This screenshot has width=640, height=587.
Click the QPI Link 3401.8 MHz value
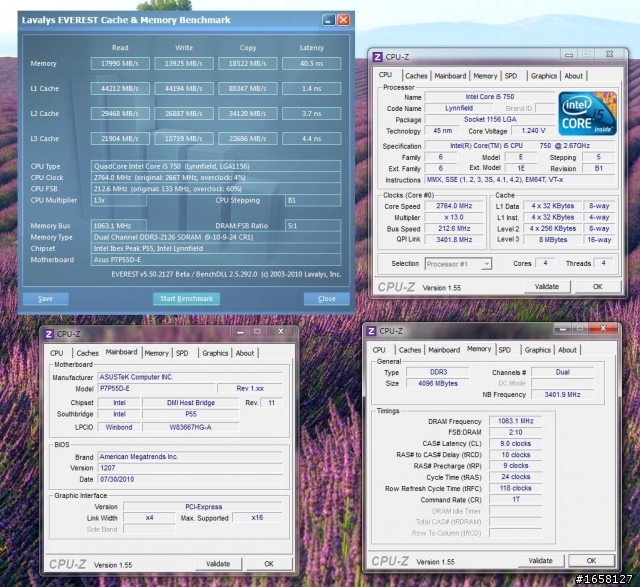[x=454, y=240]
